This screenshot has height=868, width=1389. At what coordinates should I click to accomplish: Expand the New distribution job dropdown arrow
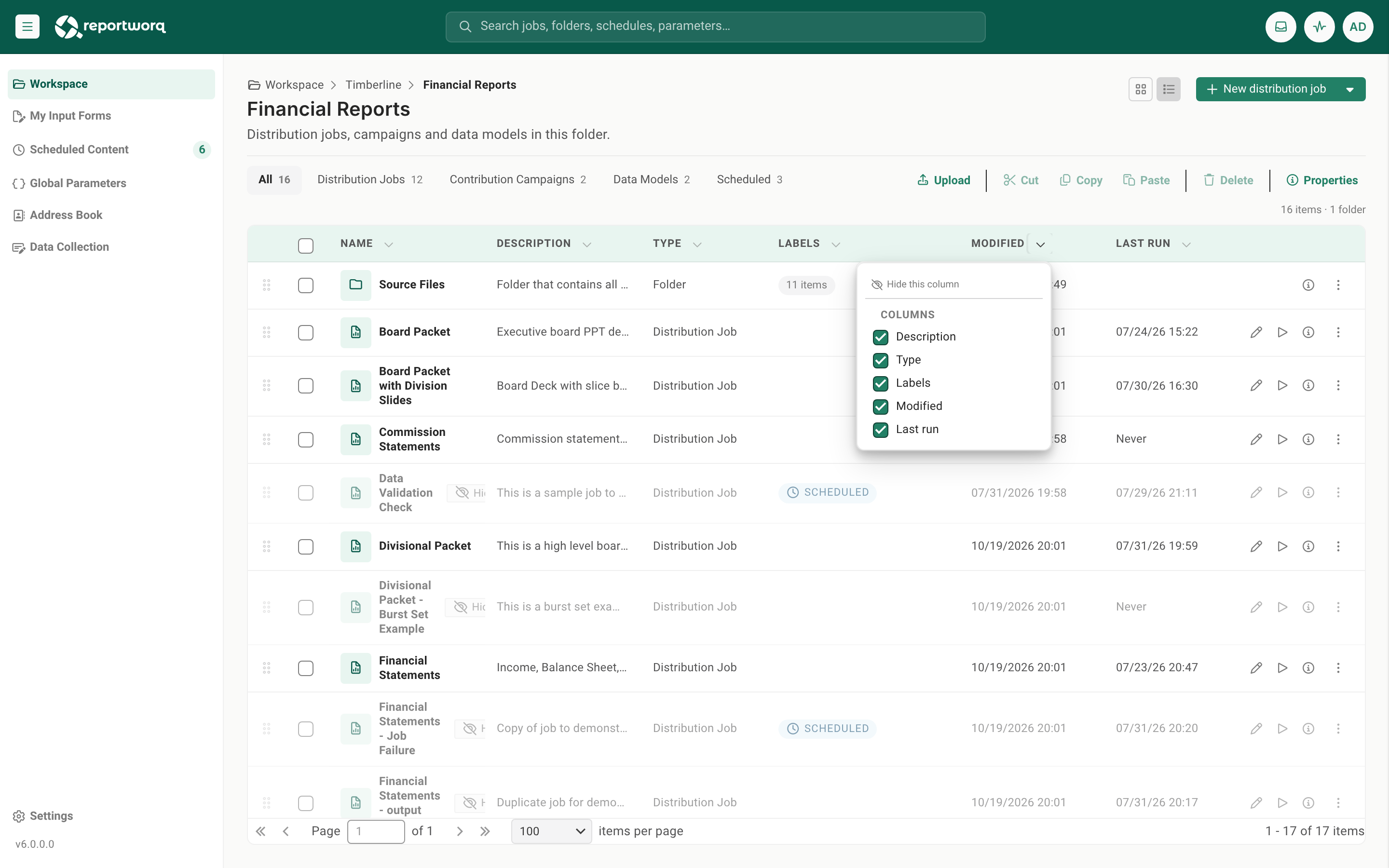(1350, 90)
